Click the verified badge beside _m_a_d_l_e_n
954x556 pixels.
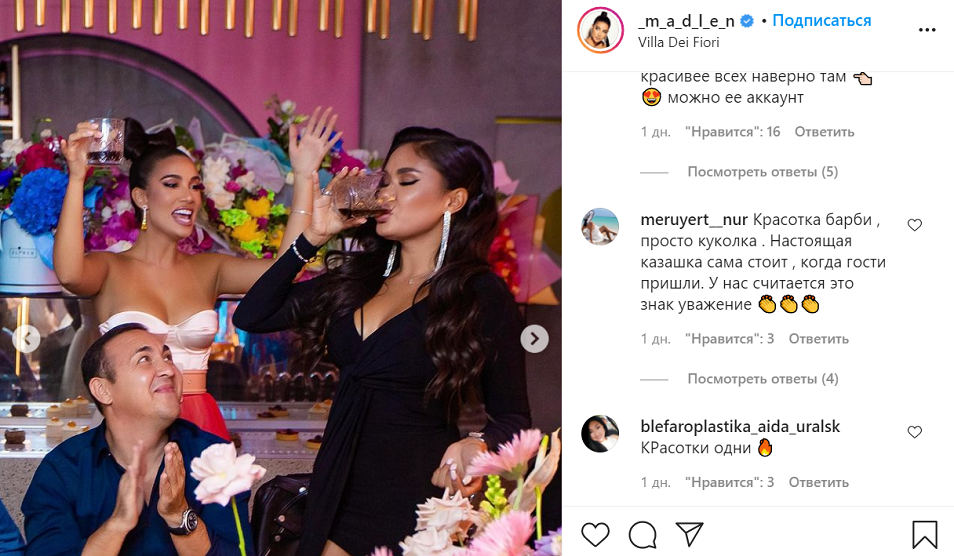click(747, 21)
